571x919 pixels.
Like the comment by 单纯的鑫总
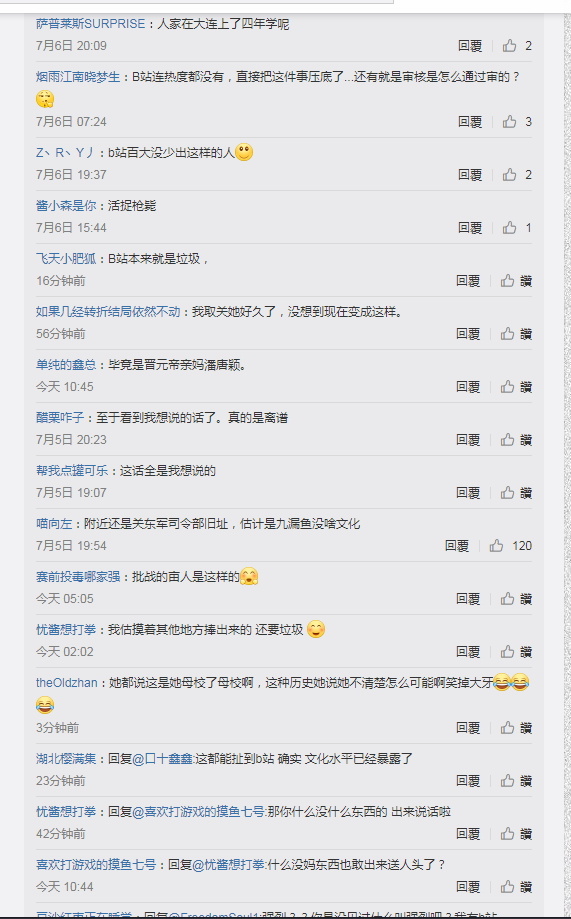point(507,387)
